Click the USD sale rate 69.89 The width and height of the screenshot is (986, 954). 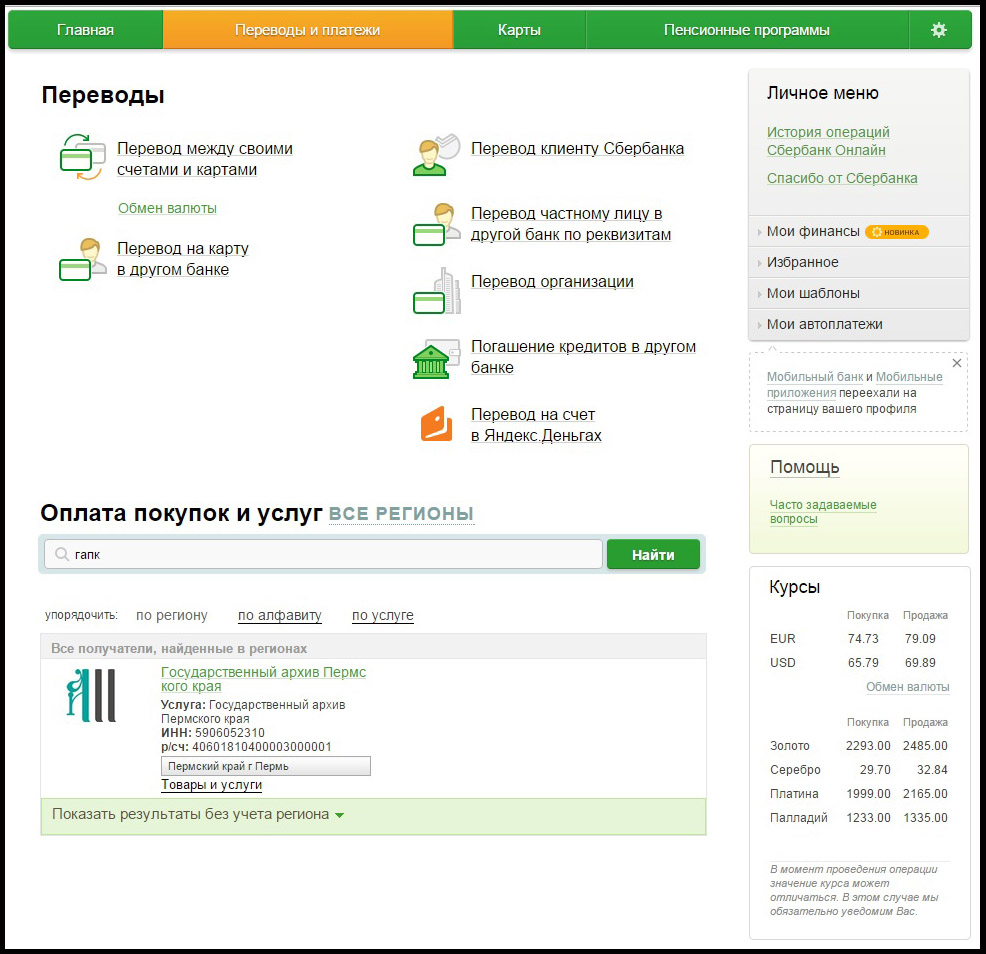920,662
